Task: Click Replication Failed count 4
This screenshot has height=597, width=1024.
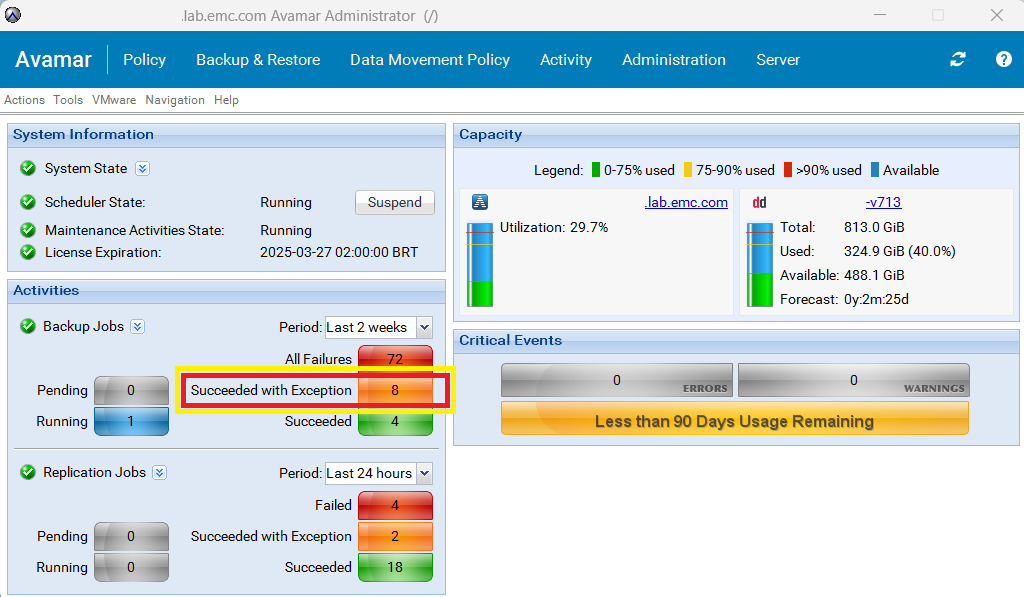Action: coord(395,505)
